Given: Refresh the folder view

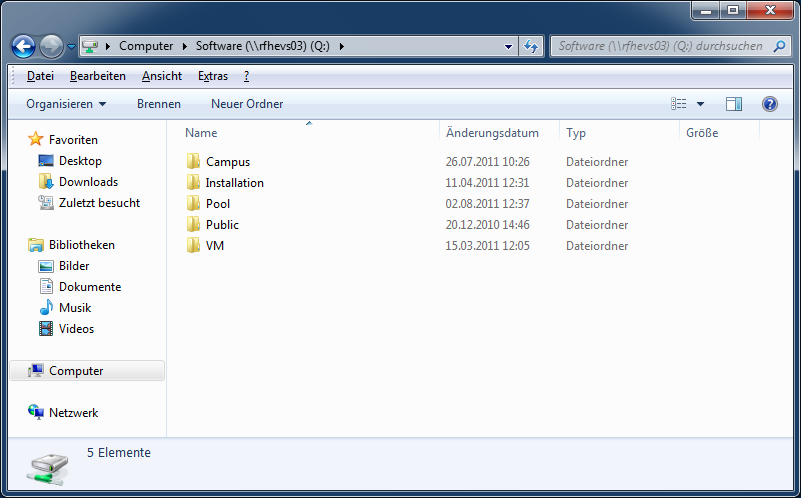Looking at the screenshot, I should click(531, 46).
